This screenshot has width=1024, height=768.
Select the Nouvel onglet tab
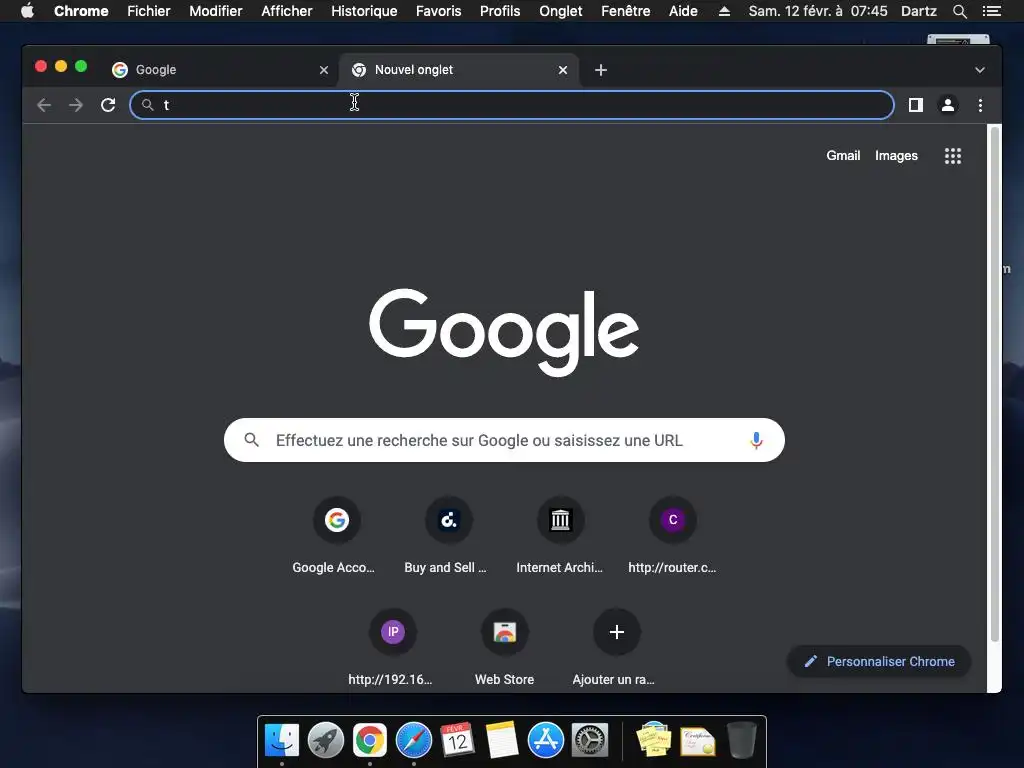[x=458, y=70]
